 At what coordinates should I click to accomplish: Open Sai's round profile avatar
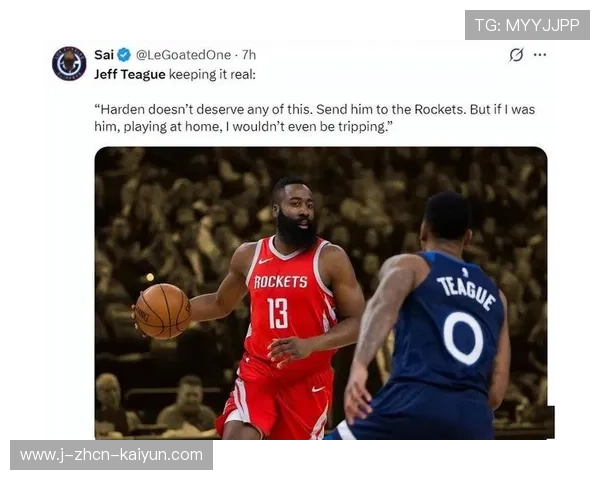69,63
